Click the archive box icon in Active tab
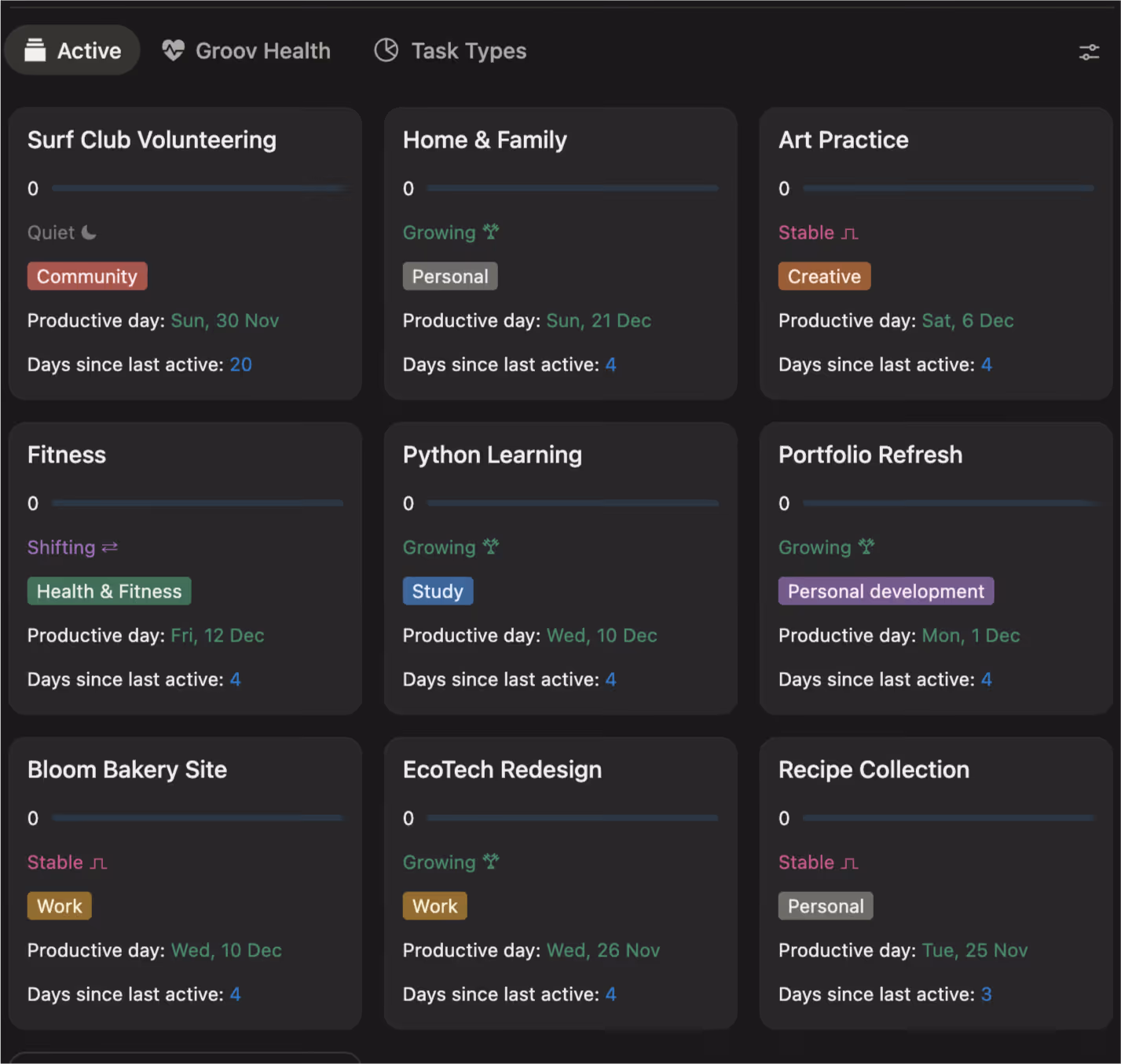The image size is (1121, 1064). click(x=35, y=50)
